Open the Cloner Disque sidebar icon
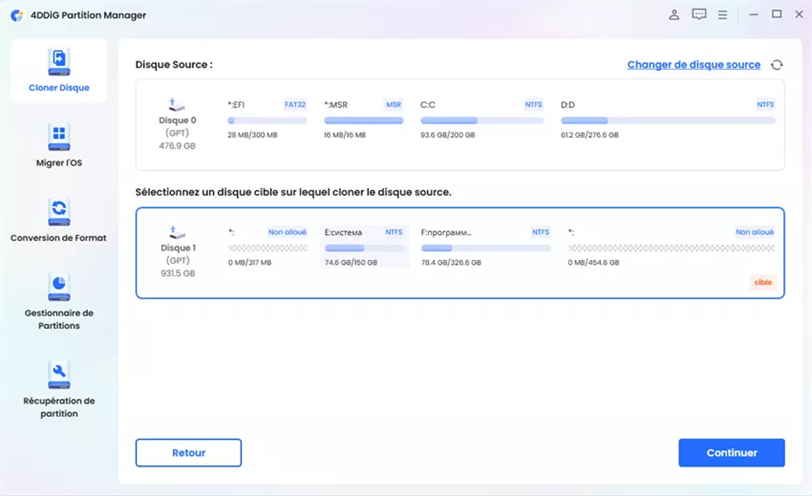The height and width of the screenshot is (496, 812). [59, 62]
